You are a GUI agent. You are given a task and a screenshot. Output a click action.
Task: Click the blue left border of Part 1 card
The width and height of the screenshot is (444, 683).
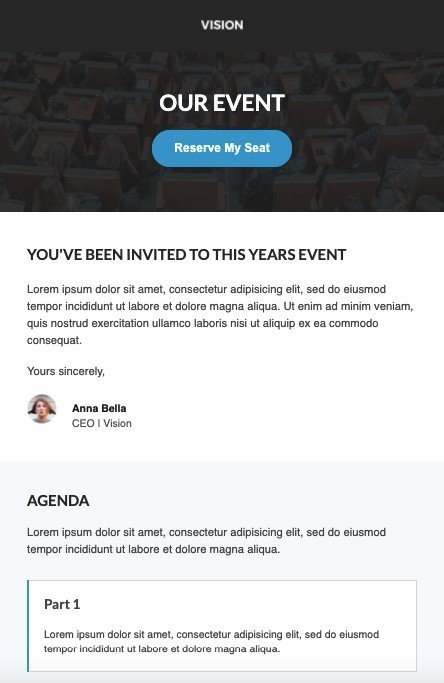point(28,626)
